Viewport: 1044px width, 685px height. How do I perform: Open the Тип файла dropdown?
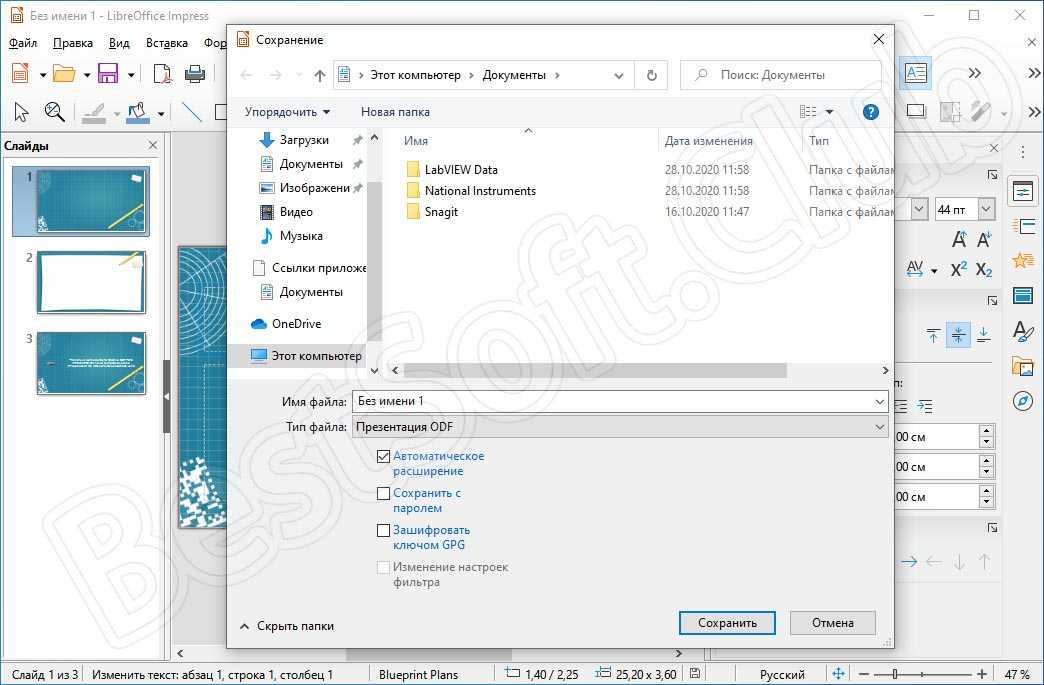coord(620,427)
